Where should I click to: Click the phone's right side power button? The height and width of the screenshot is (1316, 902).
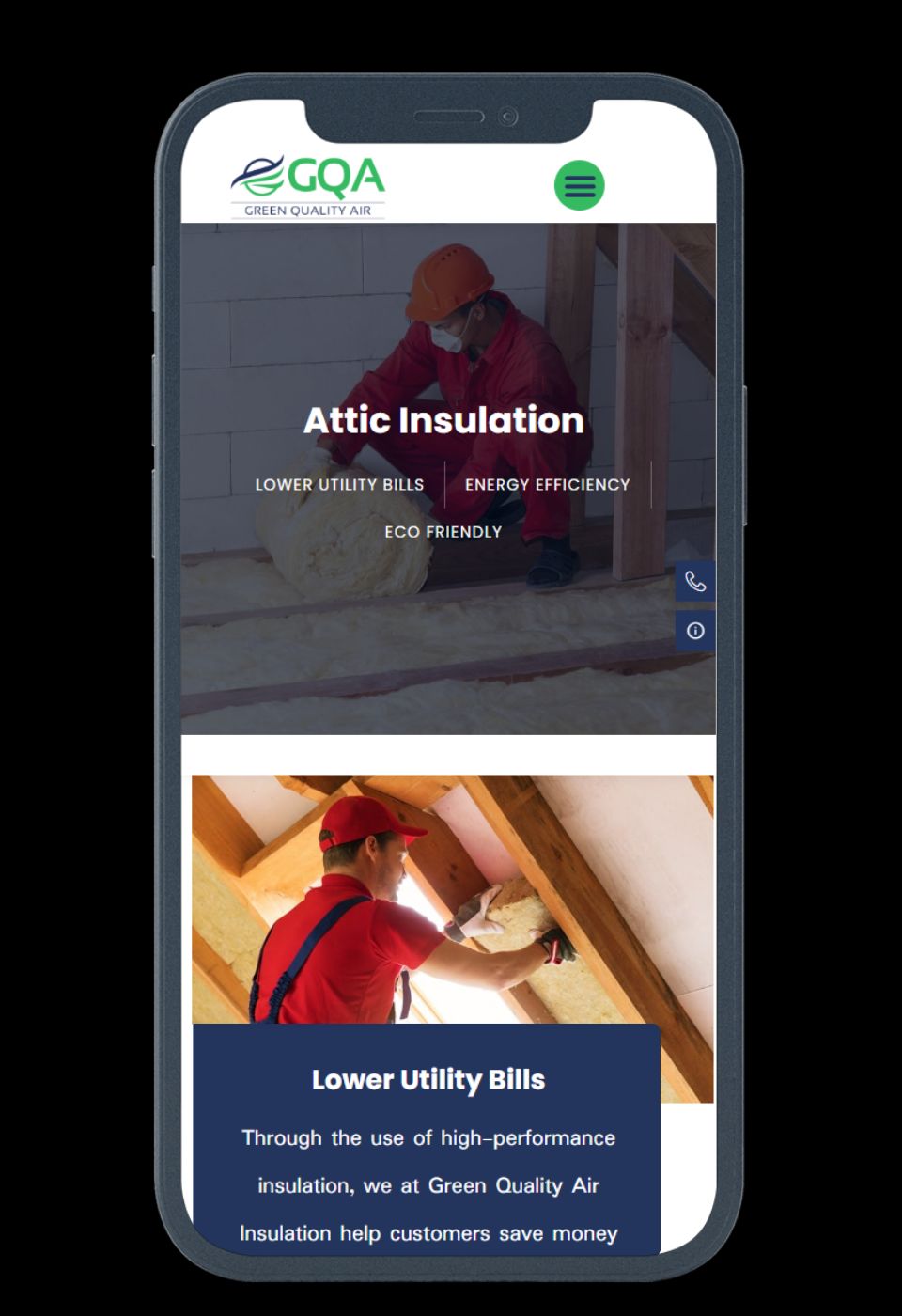pos(744,454)
